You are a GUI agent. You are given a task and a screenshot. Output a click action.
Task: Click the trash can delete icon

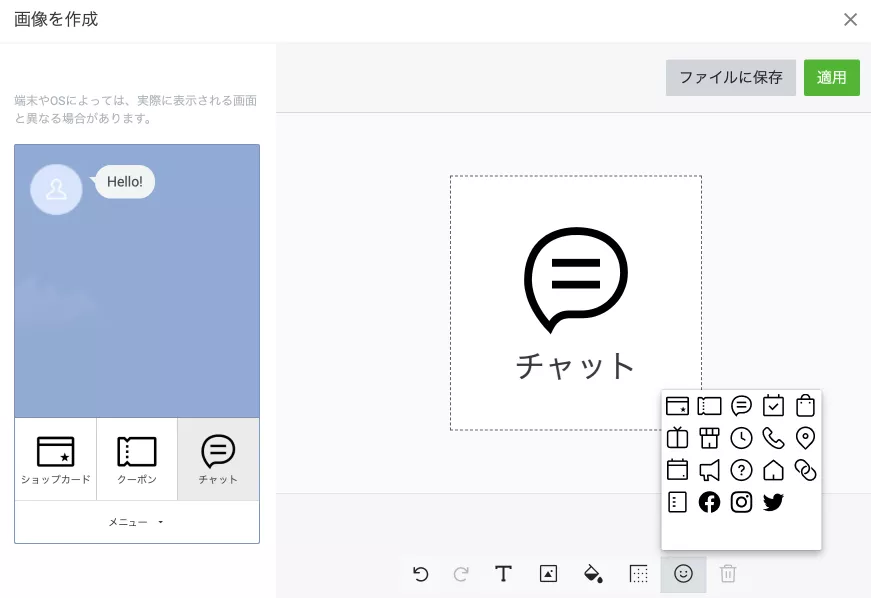pyautogui.click(x=728, y=574)
